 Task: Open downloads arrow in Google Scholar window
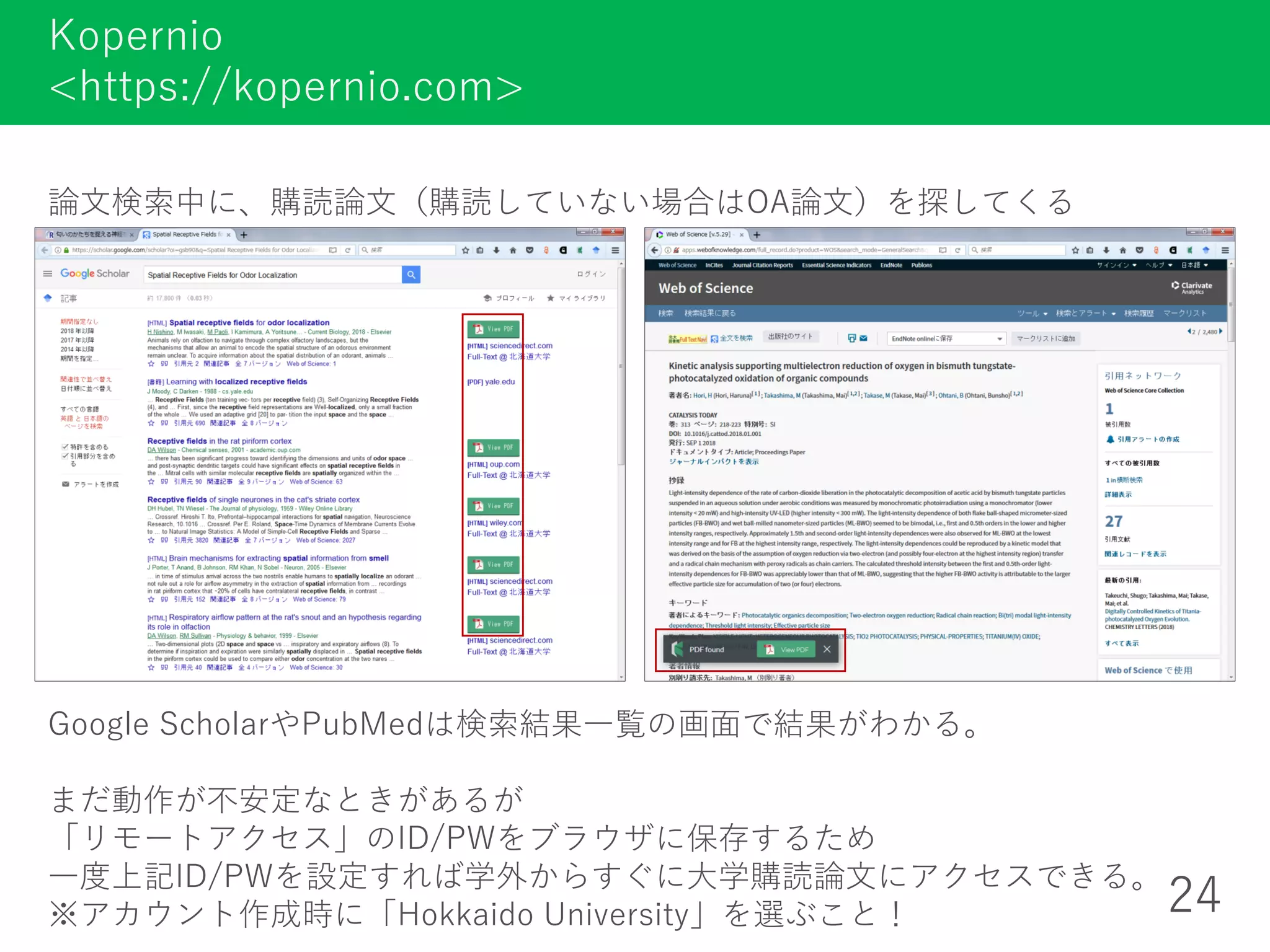(496, 250)
